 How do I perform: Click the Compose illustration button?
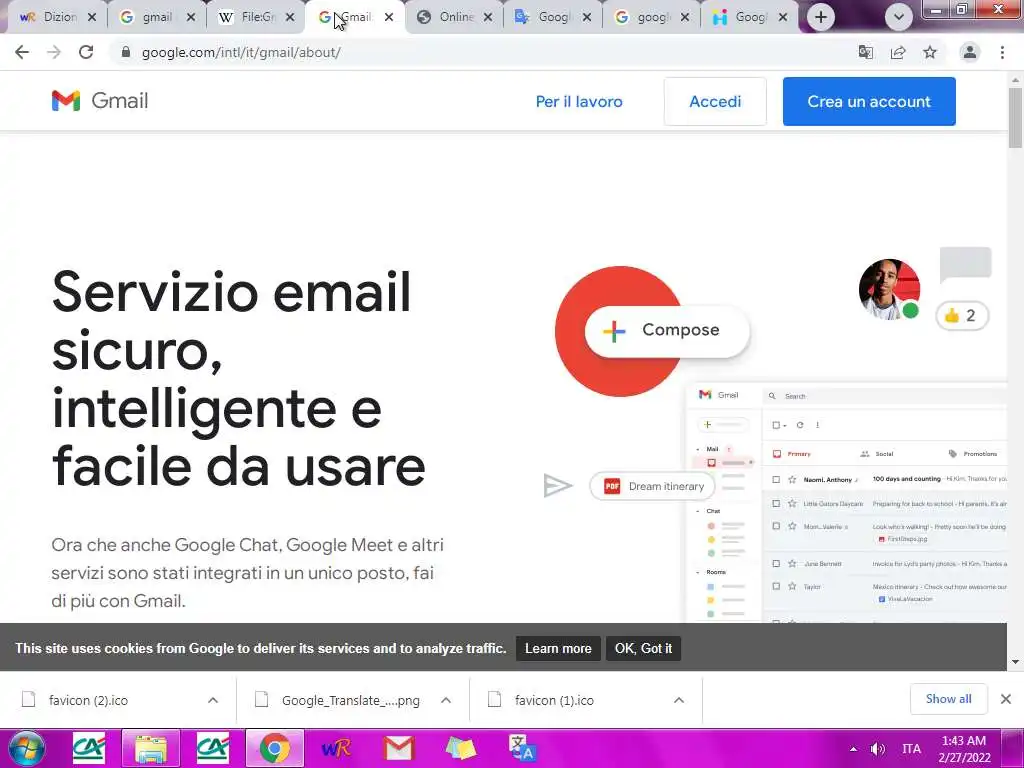tap(667, 330)
